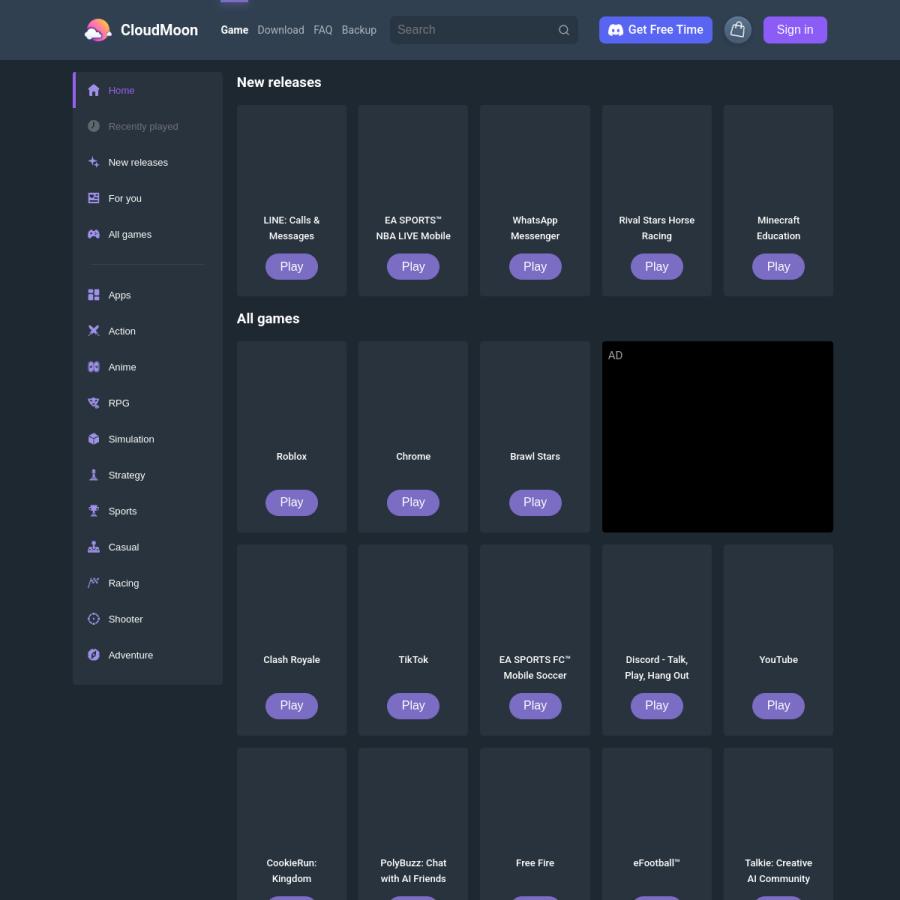Screen dimensions: 900x900
Task: Click Play for TikTok
Action: click(x=413, y=706)
